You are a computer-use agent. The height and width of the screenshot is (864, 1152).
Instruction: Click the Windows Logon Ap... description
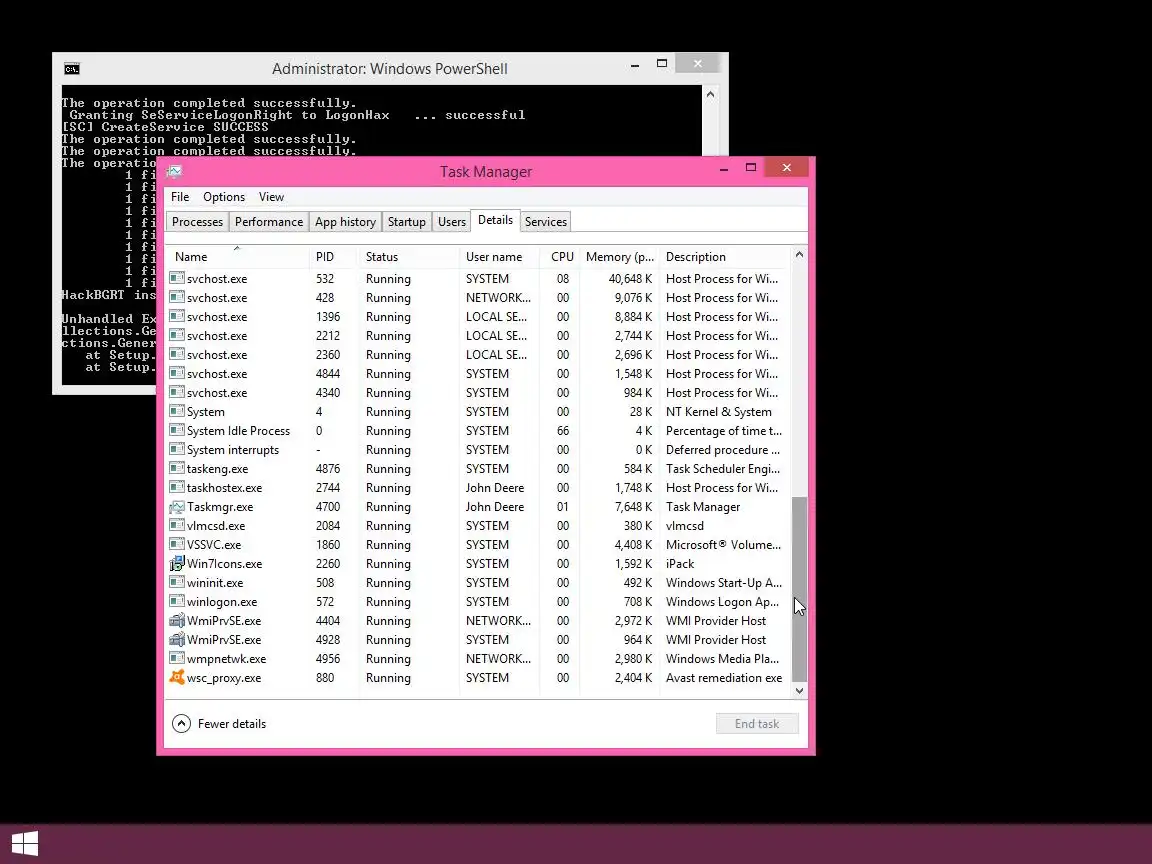(x=722, y=602)
